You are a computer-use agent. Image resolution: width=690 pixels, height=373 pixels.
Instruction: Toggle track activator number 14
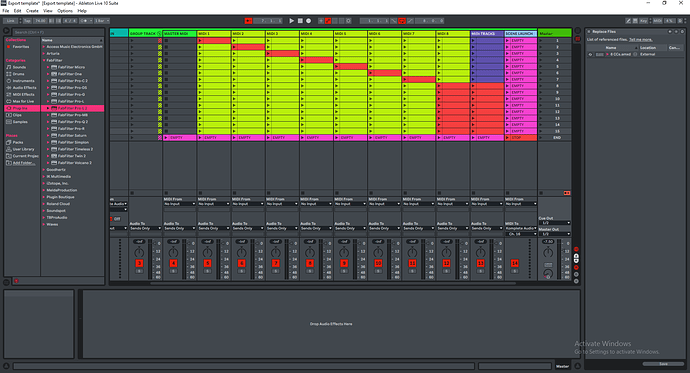point(514,263)
